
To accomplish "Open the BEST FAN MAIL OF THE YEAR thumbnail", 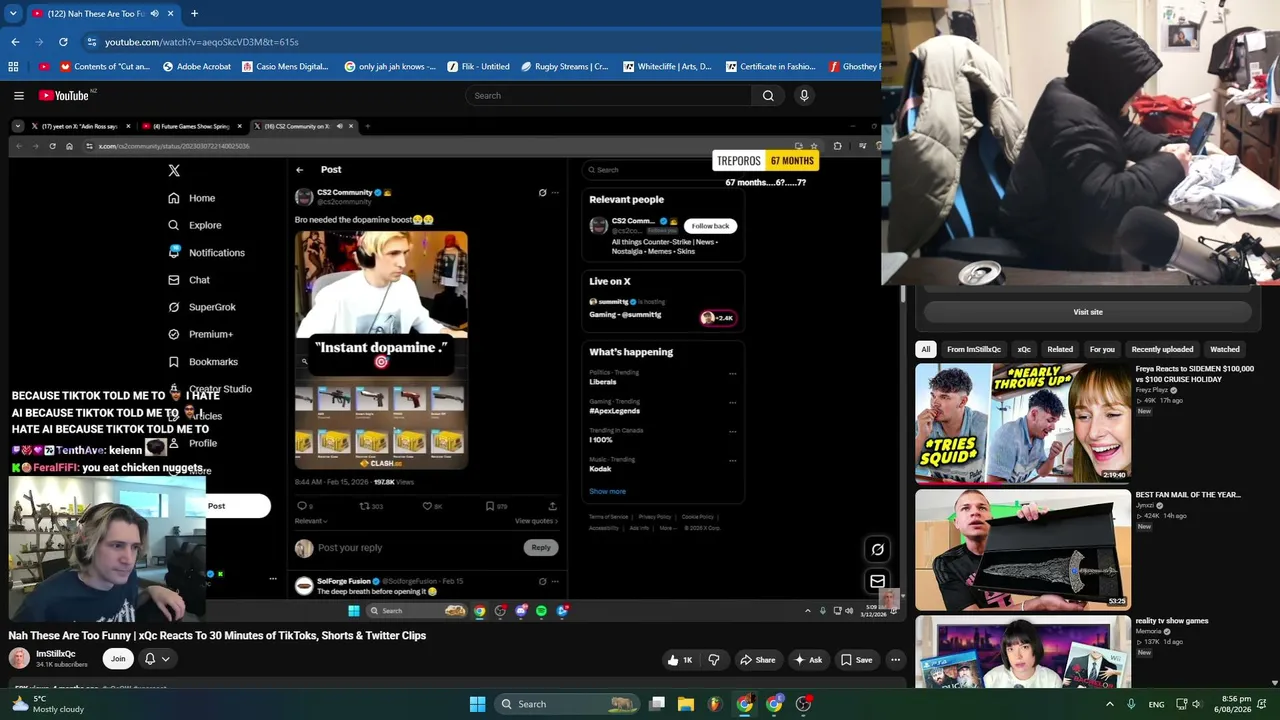I will 1023,549.
